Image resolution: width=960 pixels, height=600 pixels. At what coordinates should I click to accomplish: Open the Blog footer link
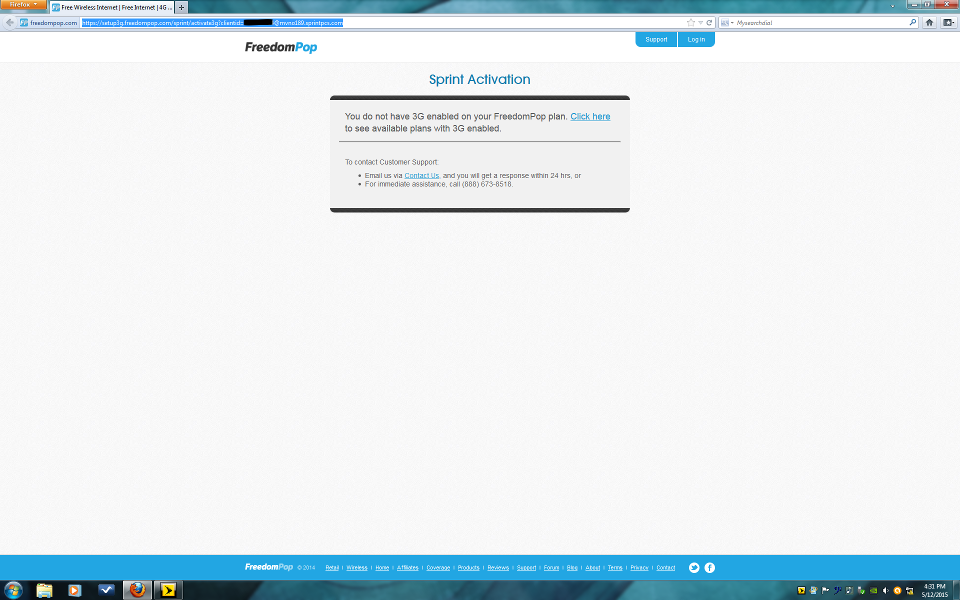tap(572, 568)
